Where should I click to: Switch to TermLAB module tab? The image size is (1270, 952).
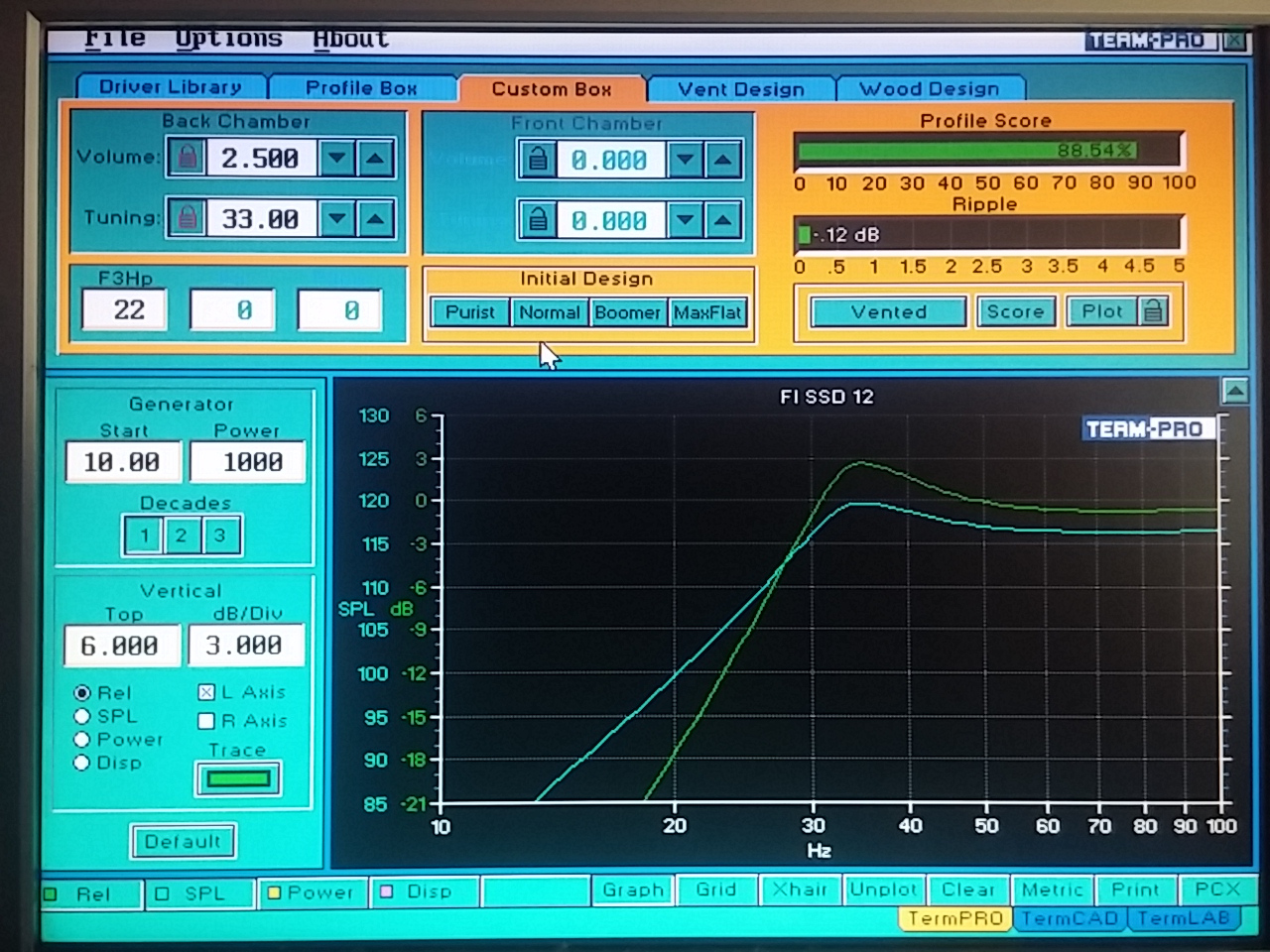coord(1183,918)
